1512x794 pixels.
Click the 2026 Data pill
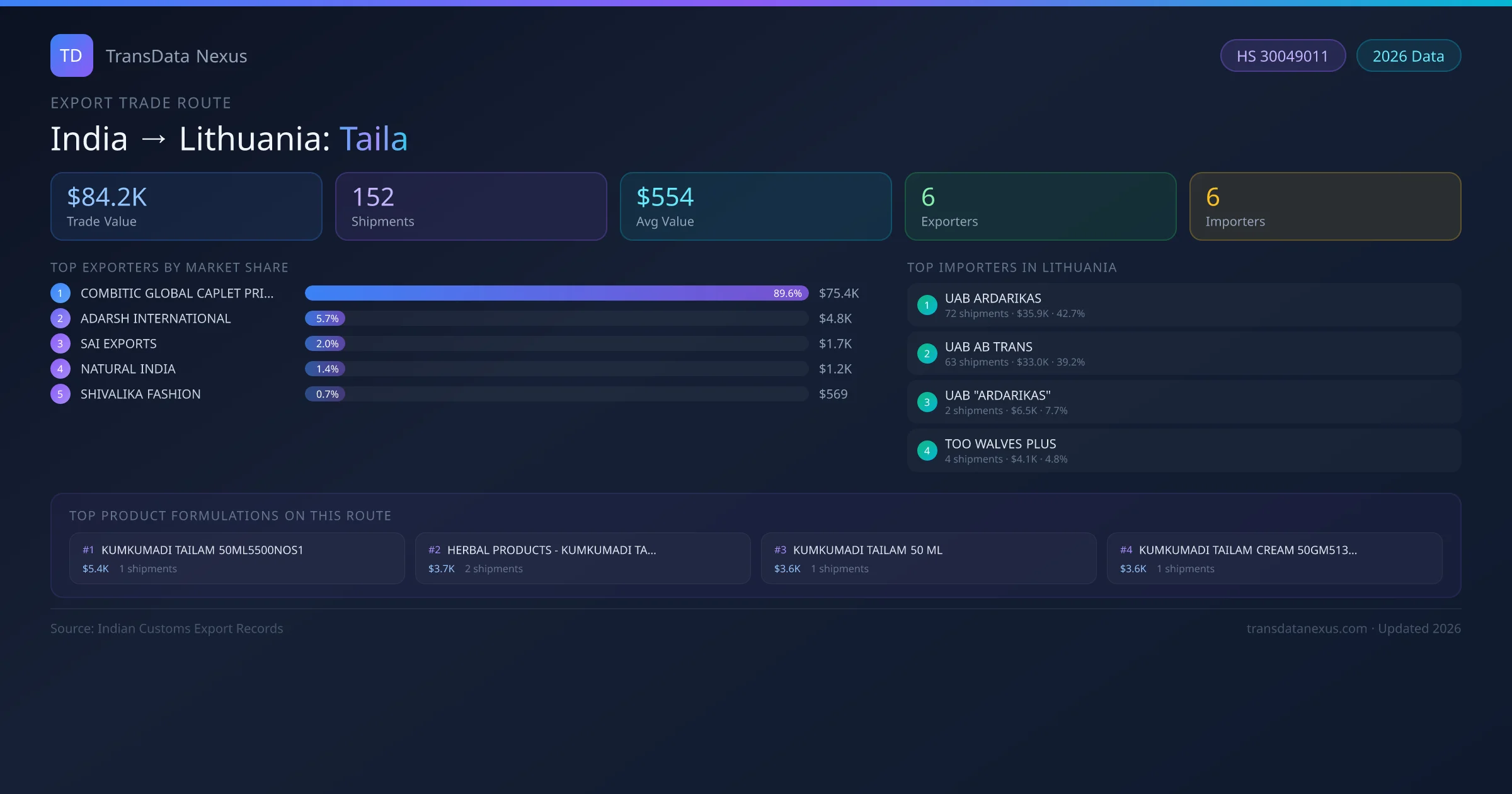point(1408,56)
